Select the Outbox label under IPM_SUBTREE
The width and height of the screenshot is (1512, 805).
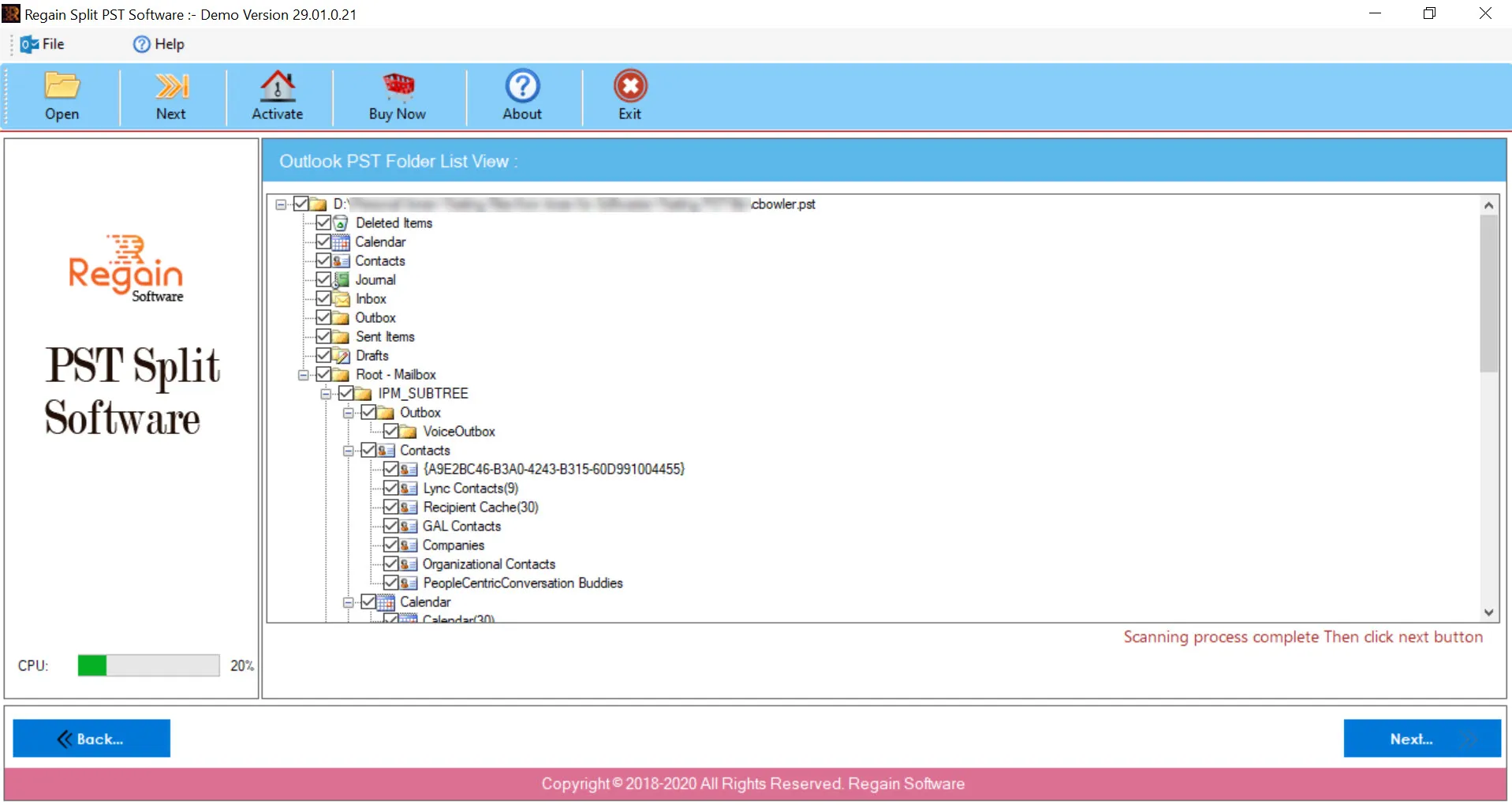pos(420,413)
